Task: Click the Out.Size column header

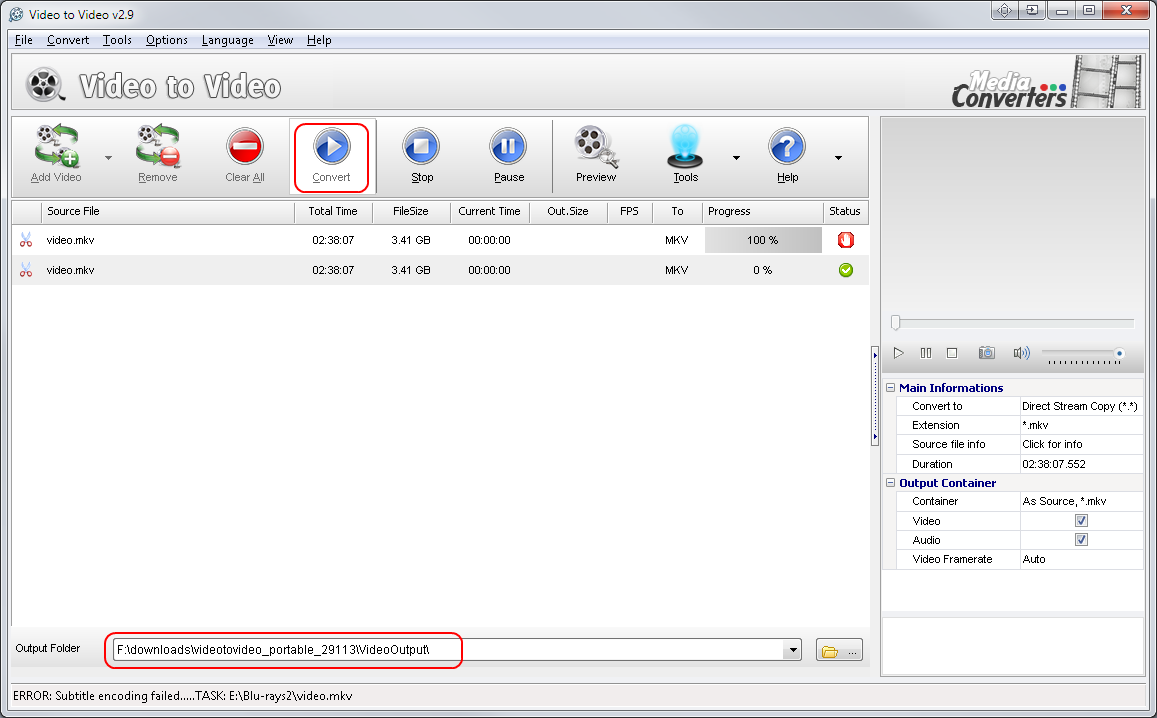Action: tap(568, 211)
